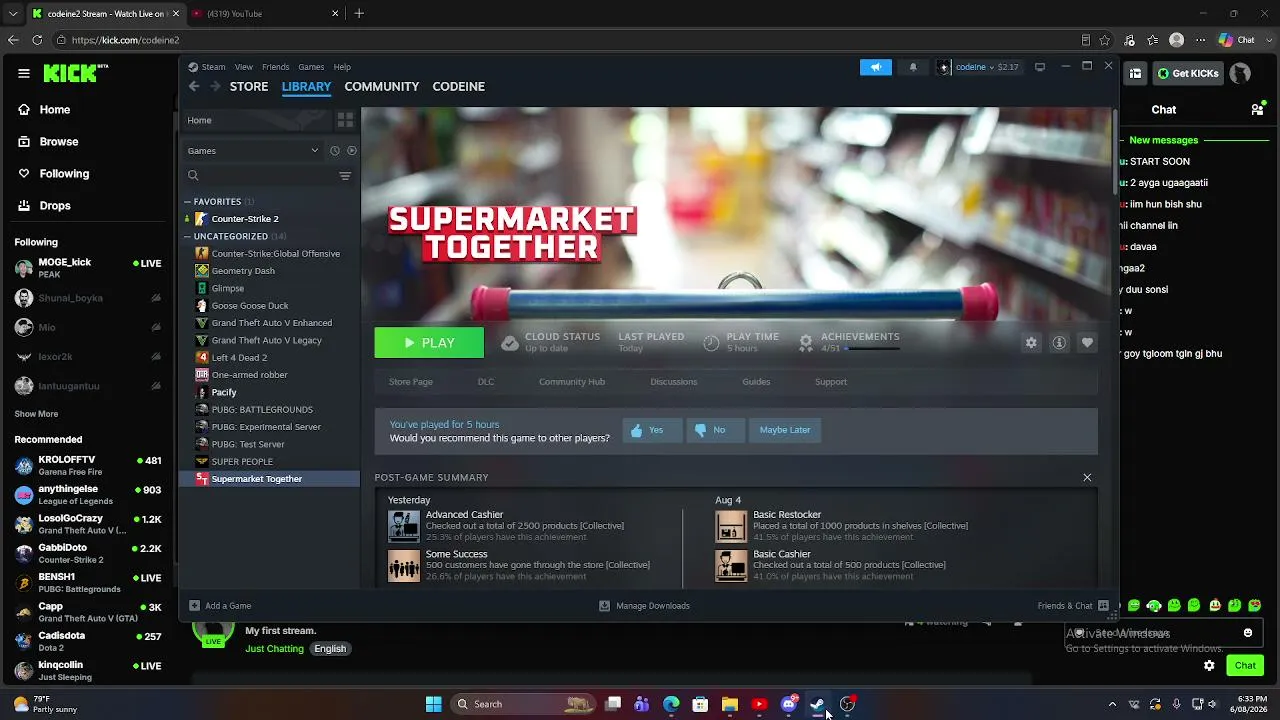Click the Advanced Cashier achievement icon
This screenshot has width=1280, height=720.
[404, 526]
